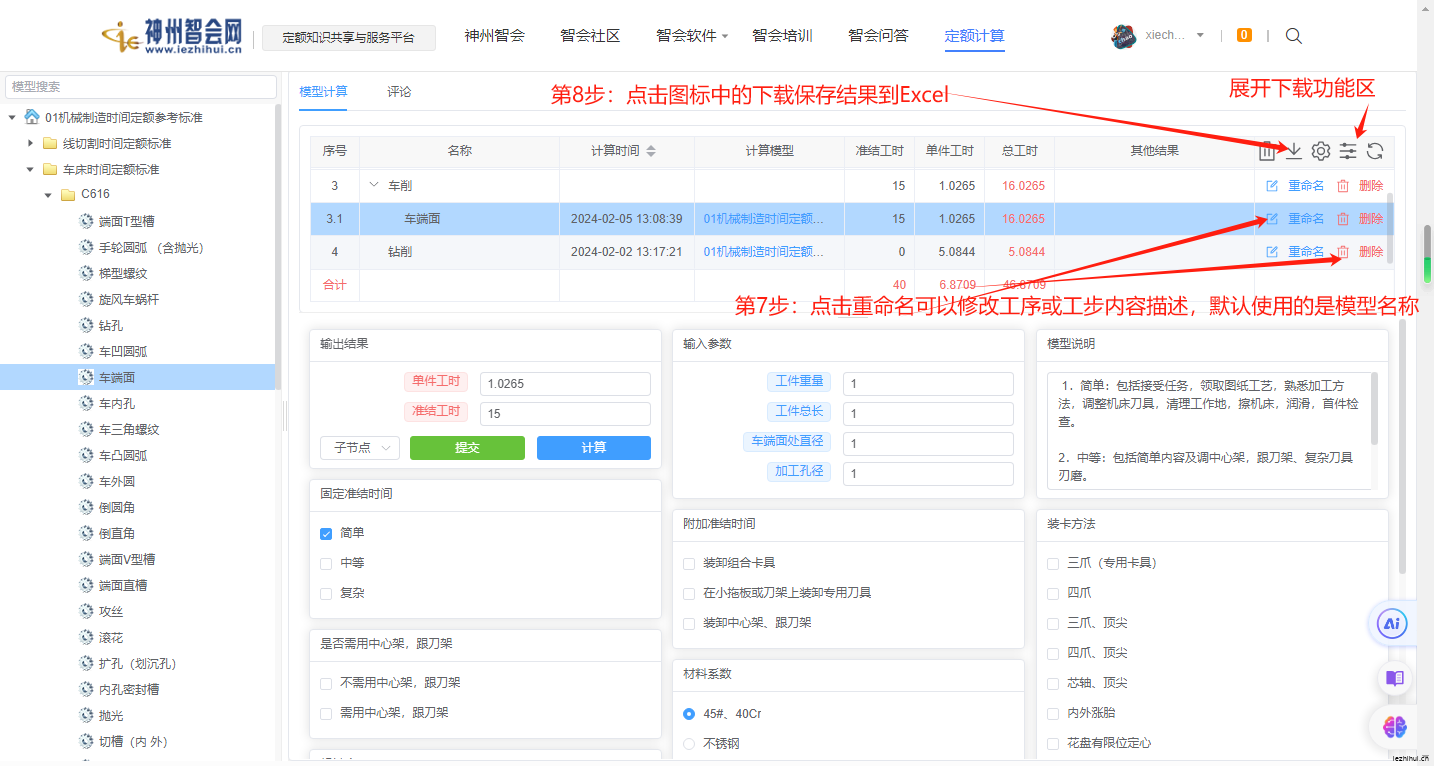1434x766 pixels.
Task: Expand the 线切割时间定额标准 tree node
Action: 30,144
